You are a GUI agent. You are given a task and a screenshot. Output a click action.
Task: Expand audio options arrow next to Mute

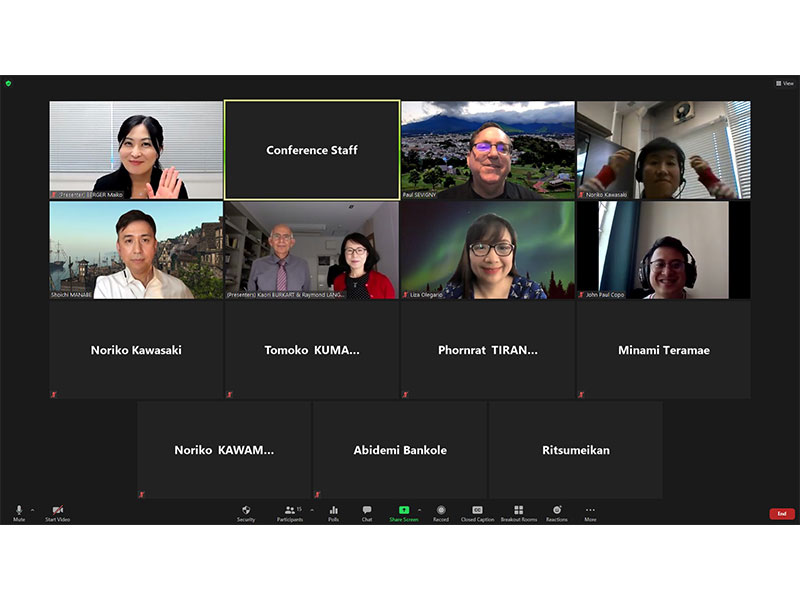tap(32, 510)
